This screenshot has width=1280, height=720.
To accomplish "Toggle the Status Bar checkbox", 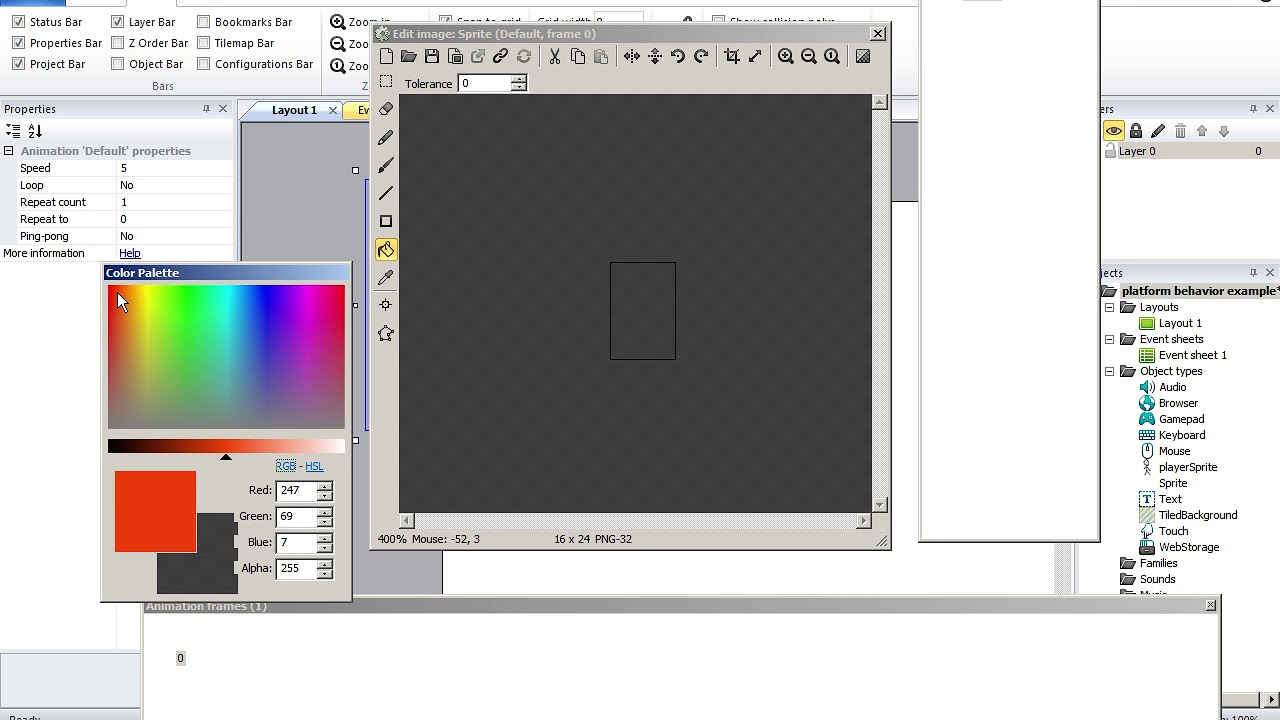I will click(x=18, y=22).
